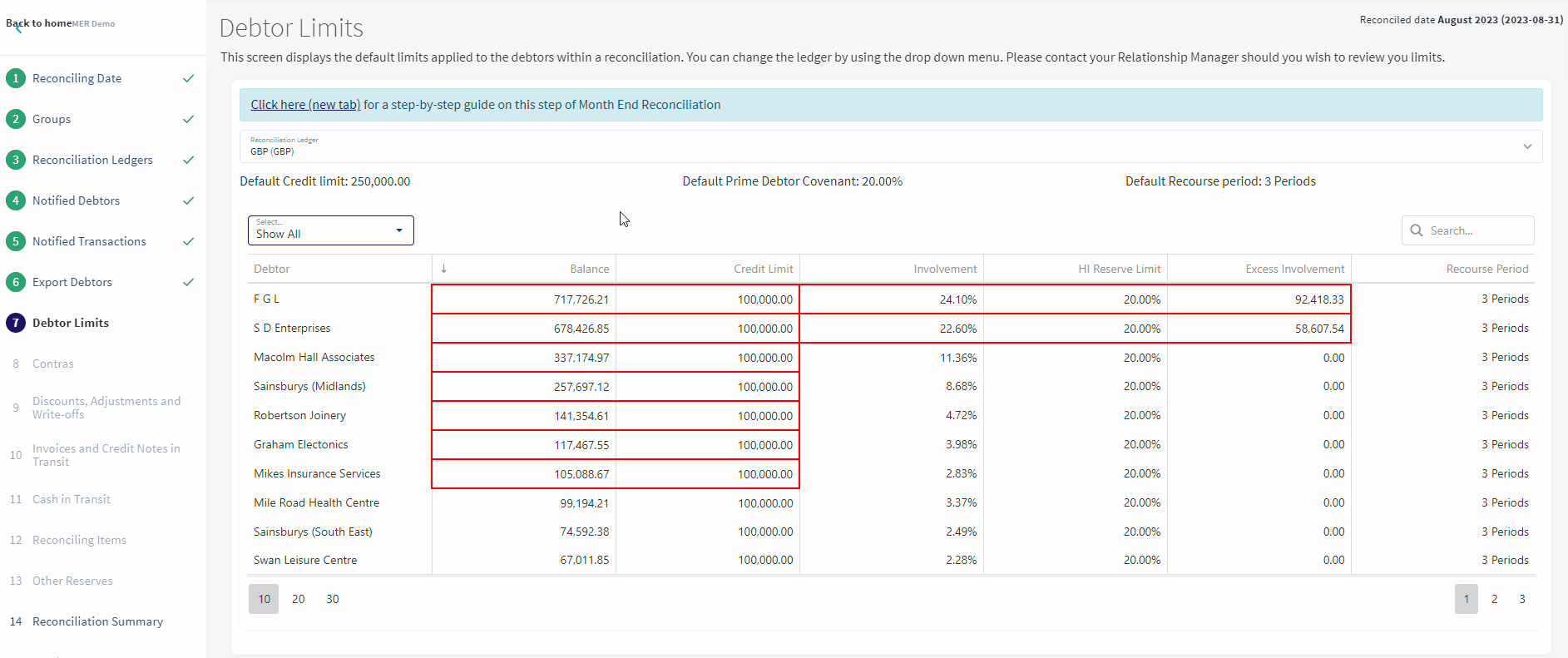
Task: Go to results page 3
Action: [x=1522, y=599]
